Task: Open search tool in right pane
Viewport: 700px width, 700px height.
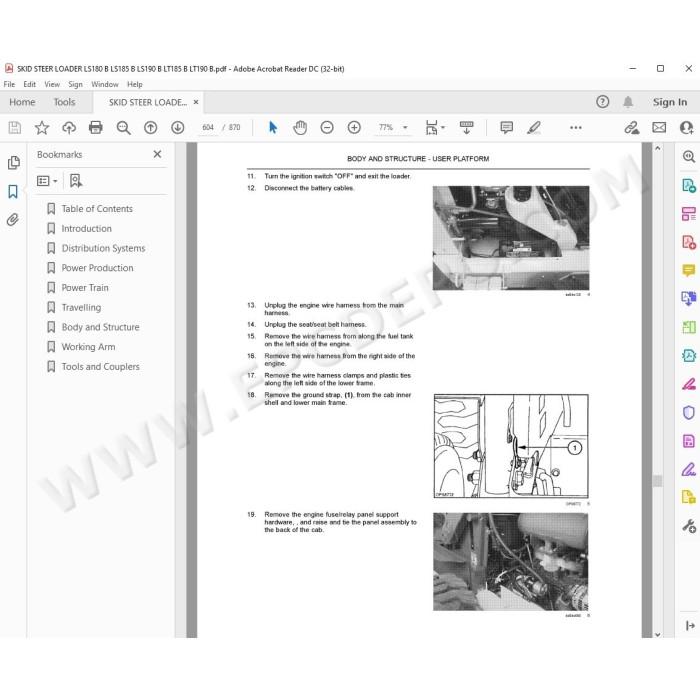Action: pyautogui.click(x=689, y=156)
